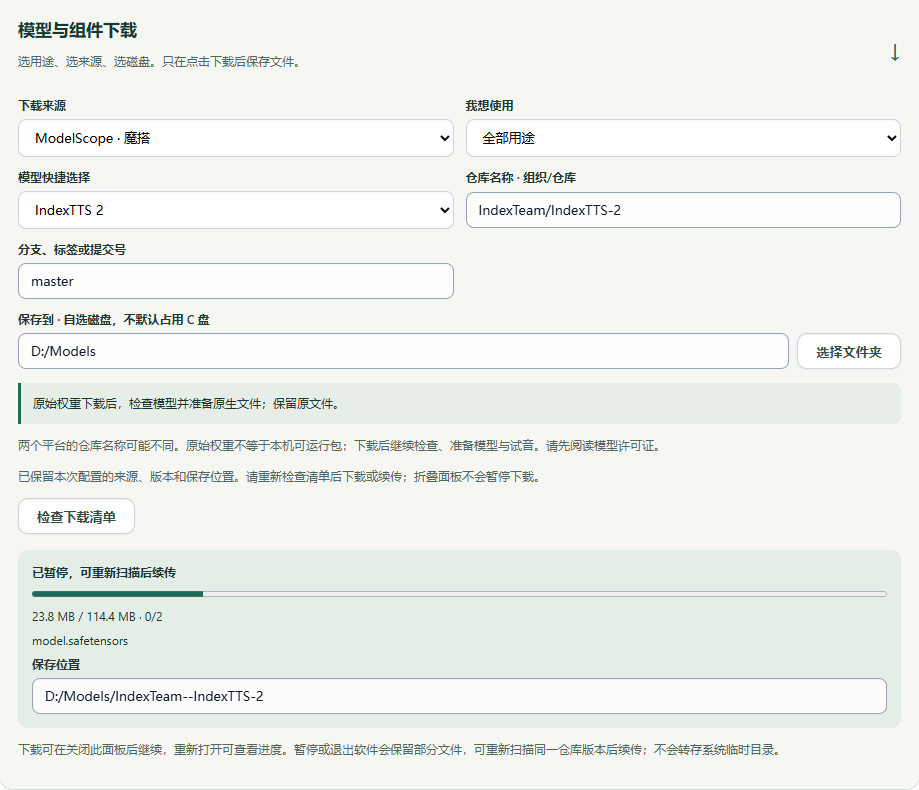Screen dimensions: 919x790
Task: Open the 下载来源 ModelScope dropdown
Action: [236, 138]
